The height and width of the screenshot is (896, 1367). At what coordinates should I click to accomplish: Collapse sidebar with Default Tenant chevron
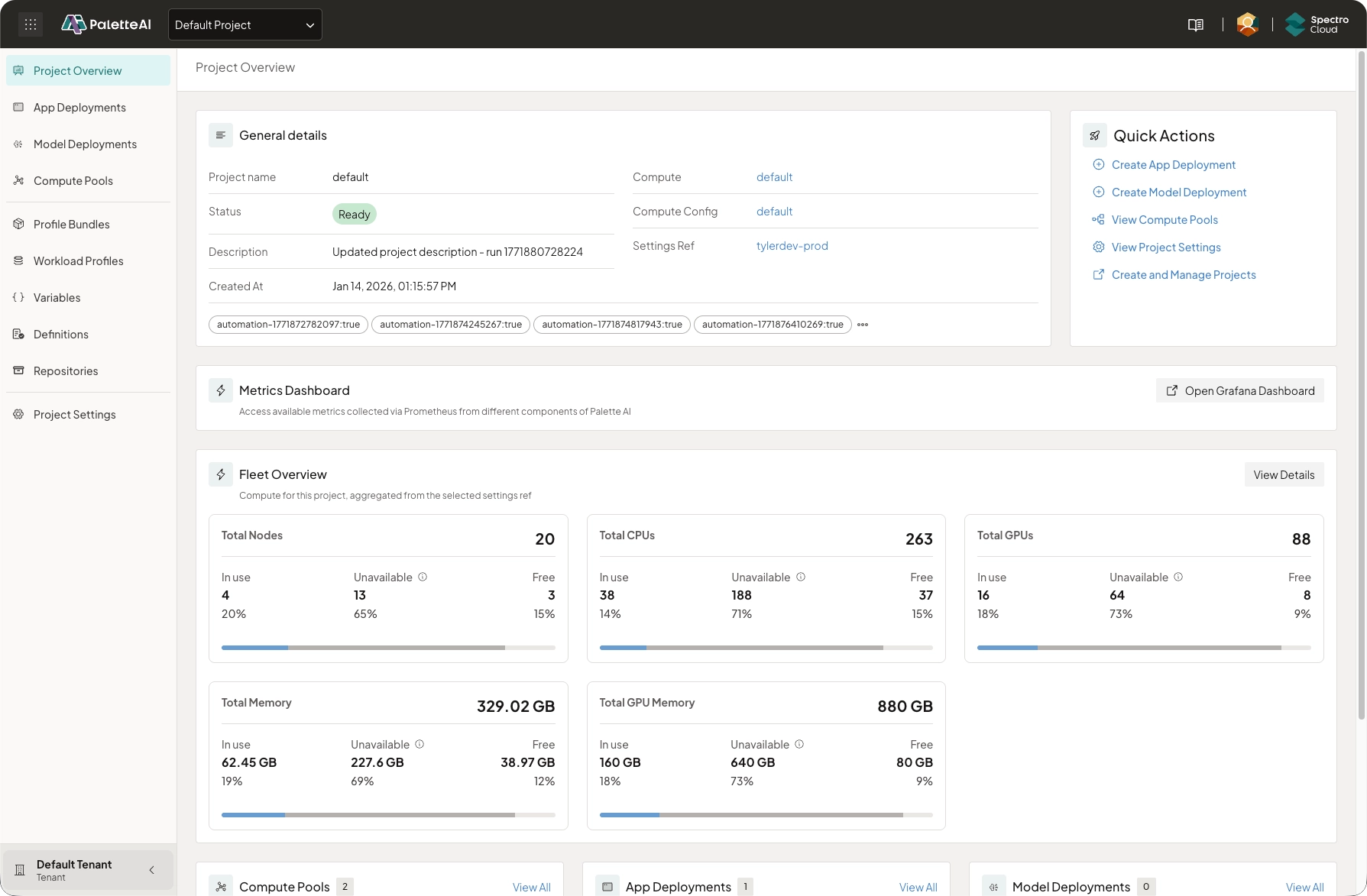[x=151, y=870]
